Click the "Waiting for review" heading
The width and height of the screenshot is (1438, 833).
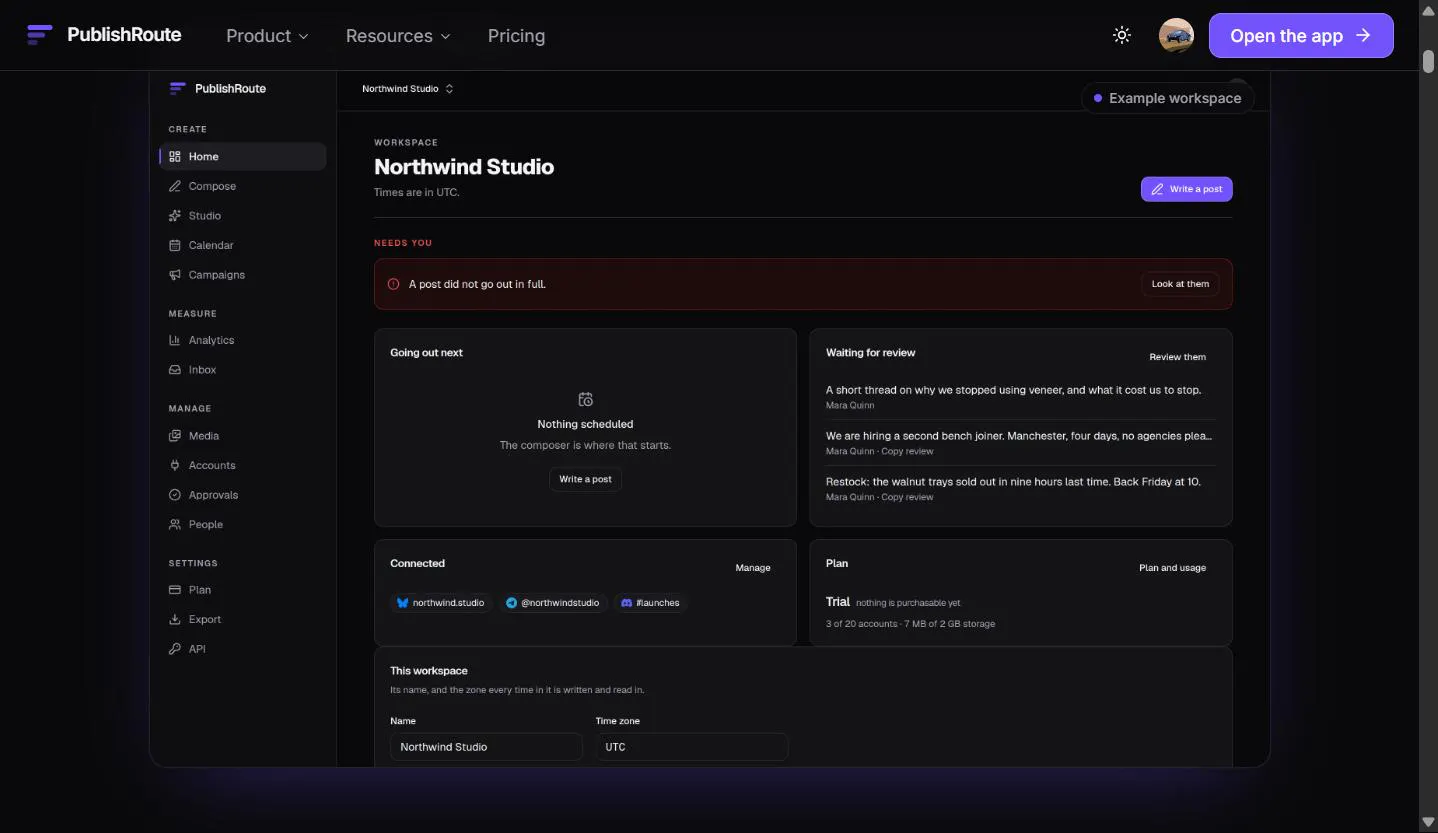click(870, 353)
